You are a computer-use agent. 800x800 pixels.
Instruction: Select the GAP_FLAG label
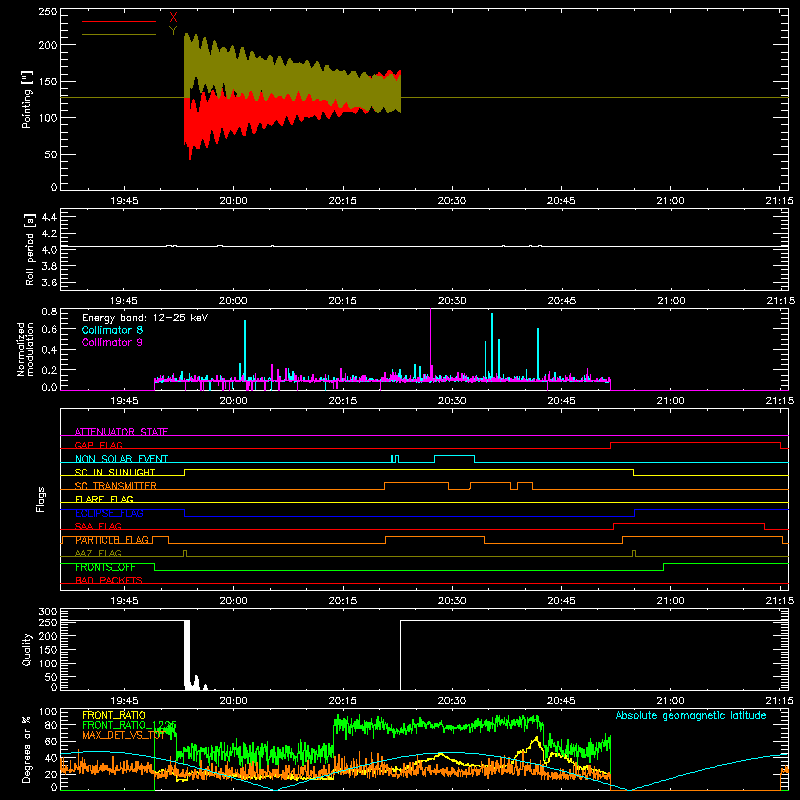pos(98,445)
